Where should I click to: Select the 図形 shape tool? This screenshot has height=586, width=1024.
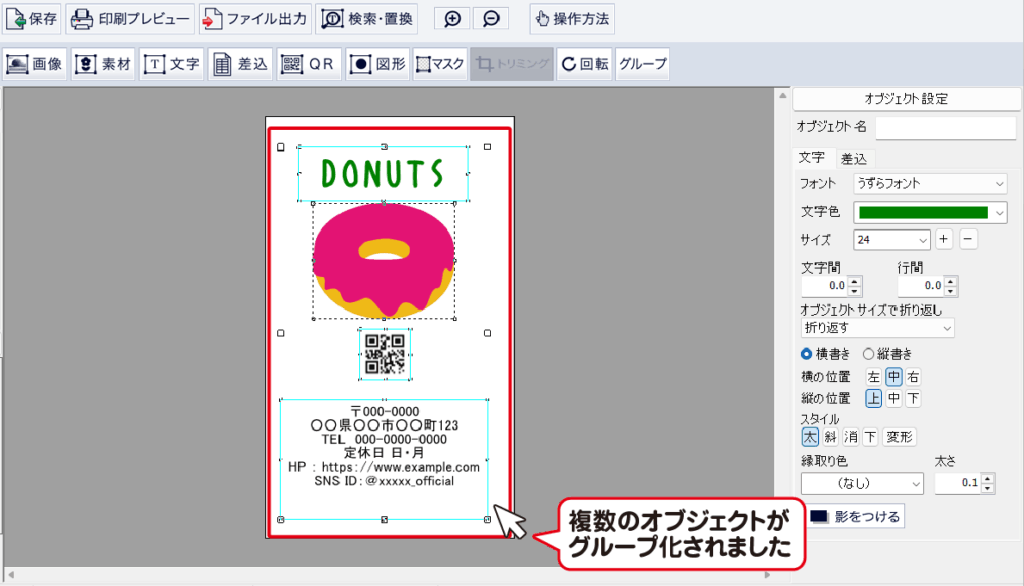tap(377, 64)
